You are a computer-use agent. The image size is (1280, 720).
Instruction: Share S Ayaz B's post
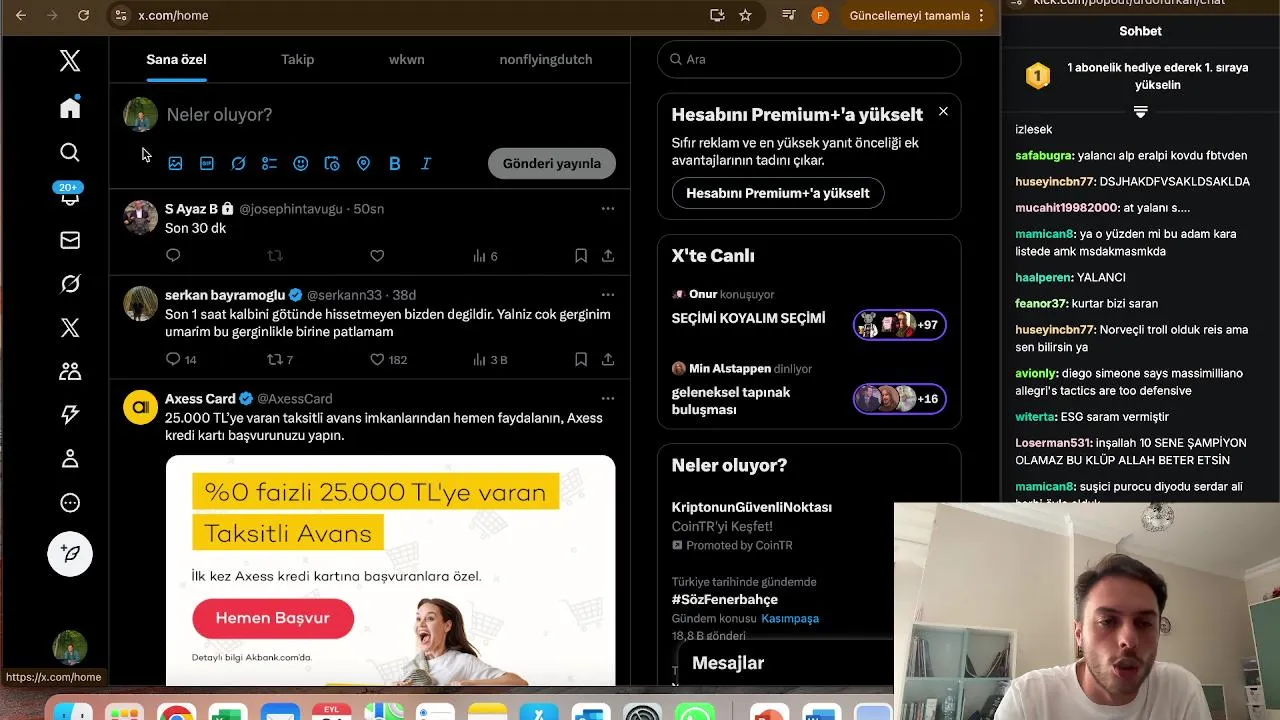(x=608, y=256)
